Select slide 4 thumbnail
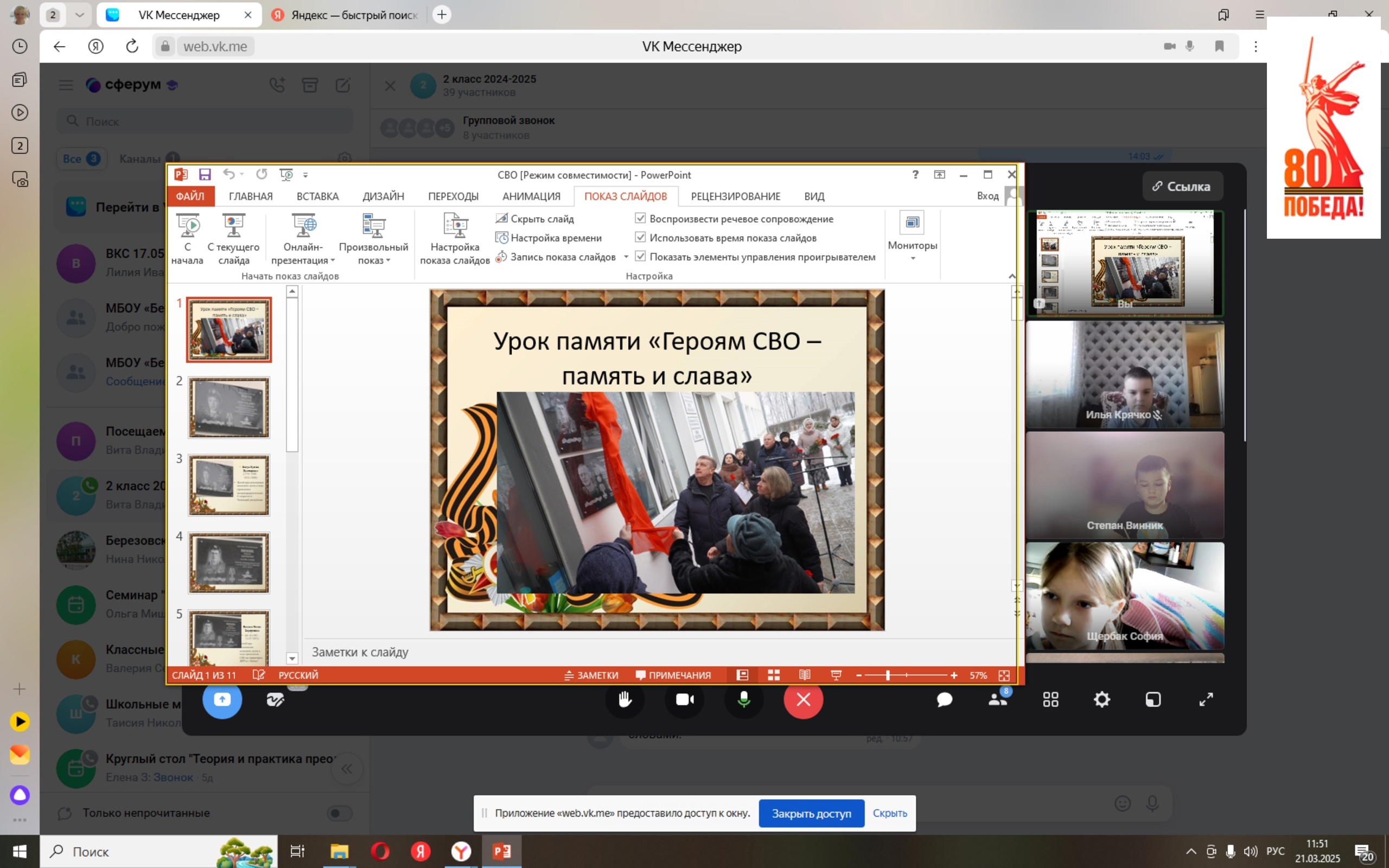The width and height of the screenshot is (1389, 868). 228,563
